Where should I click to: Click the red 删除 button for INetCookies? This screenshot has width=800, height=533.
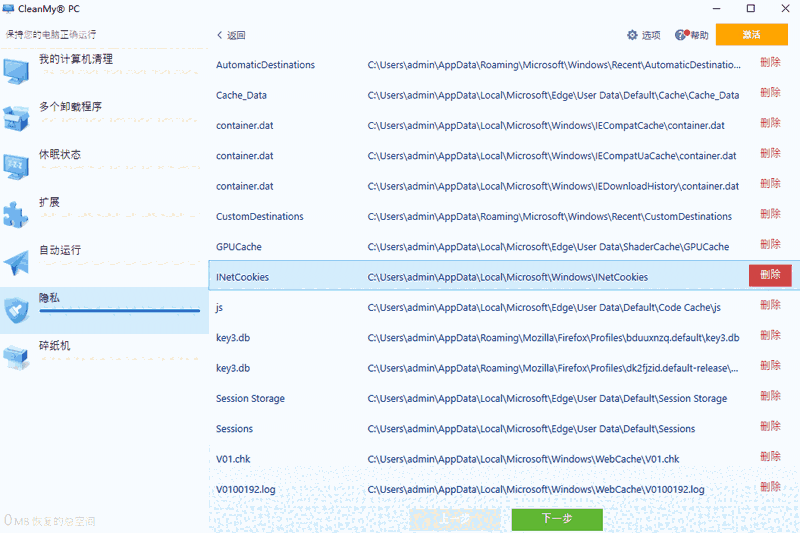tap(770, 275)
